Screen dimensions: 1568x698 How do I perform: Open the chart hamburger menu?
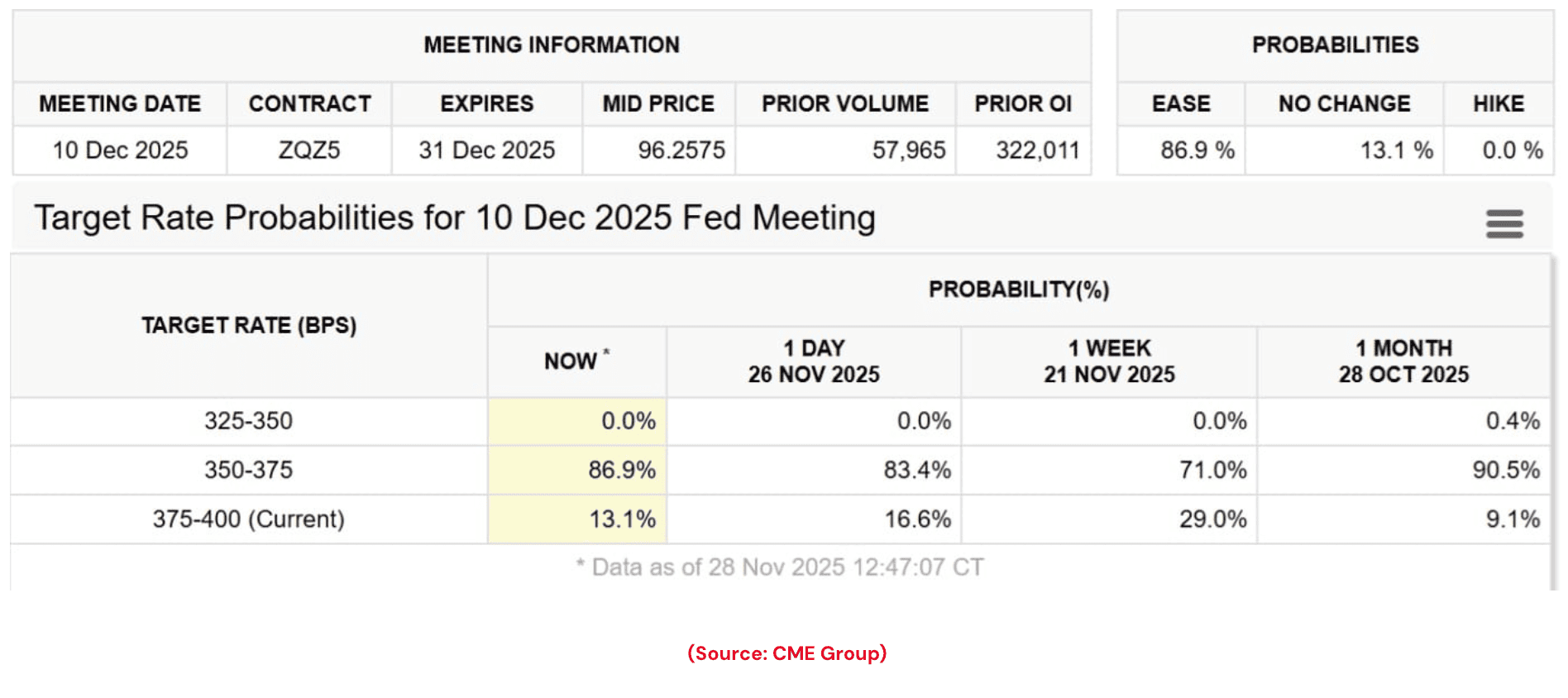click(1504, 223)
